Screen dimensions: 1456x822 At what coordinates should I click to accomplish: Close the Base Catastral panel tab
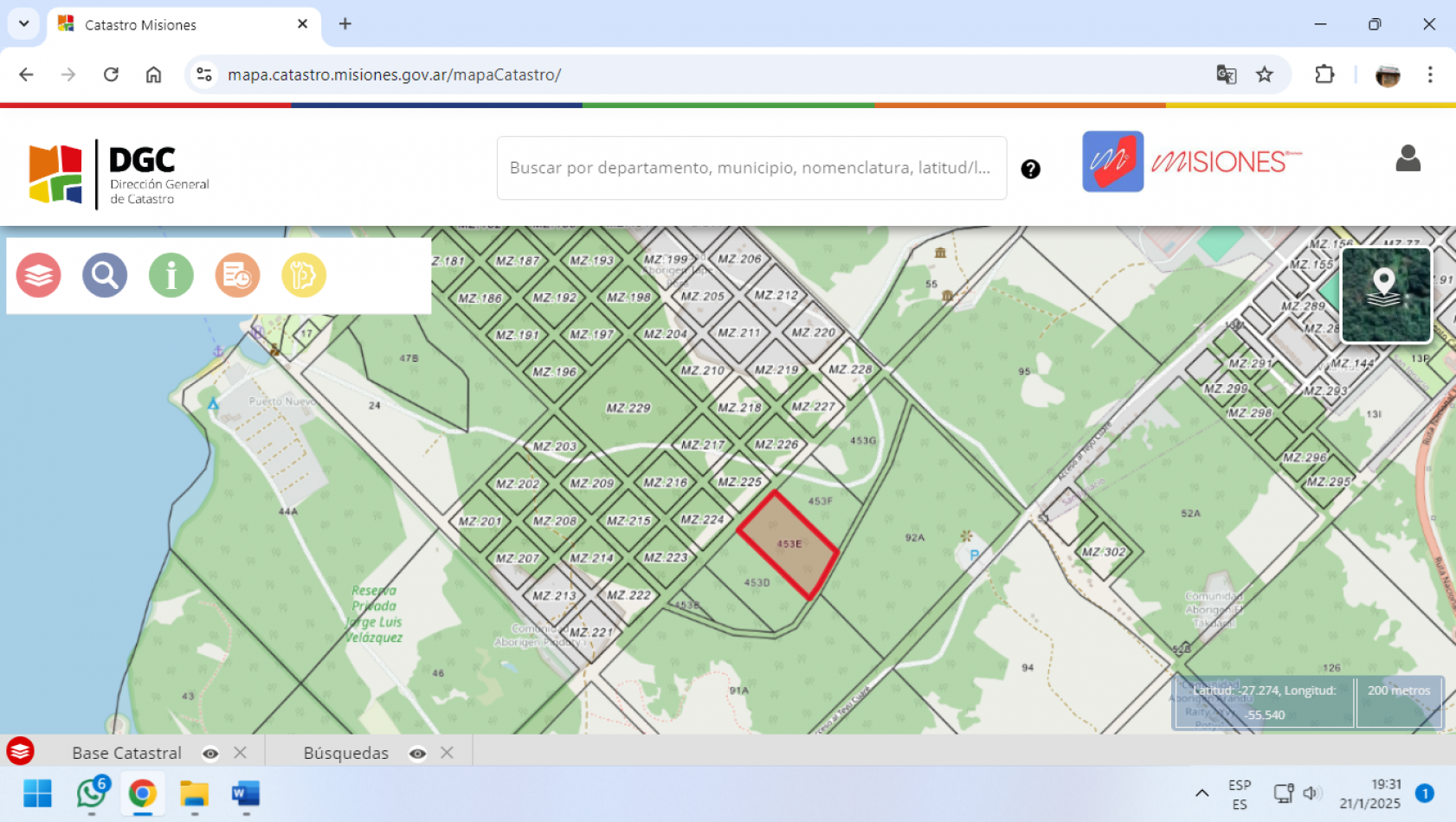(x=241, y=753)
